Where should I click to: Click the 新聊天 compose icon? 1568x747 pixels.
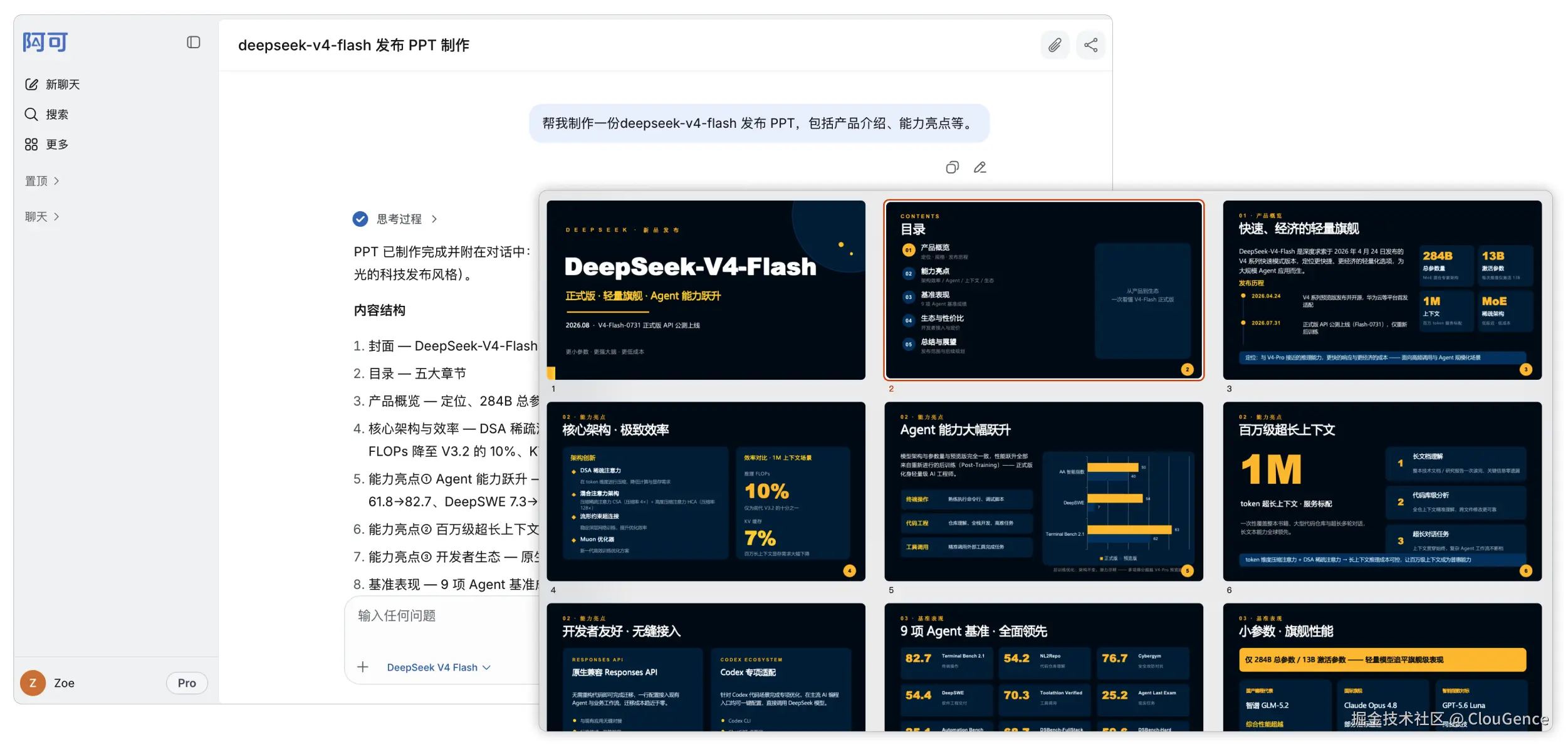click(31, 85)
